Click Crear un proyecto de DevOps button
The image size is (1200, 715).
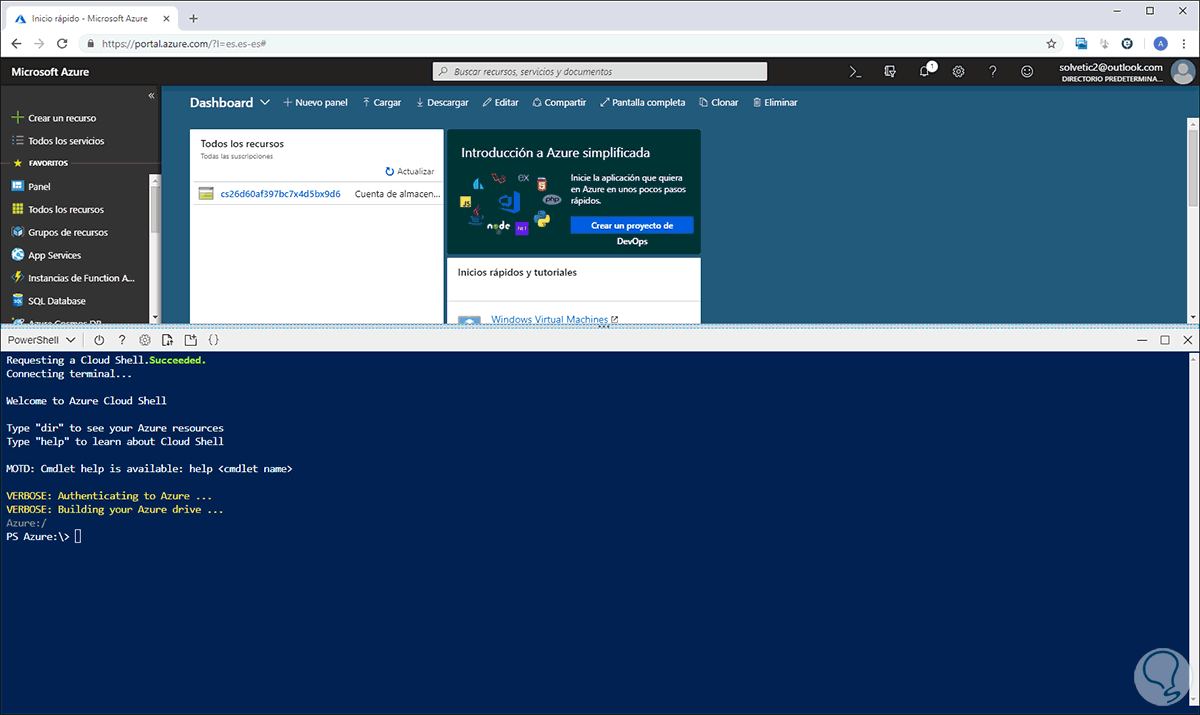point(631,226)
